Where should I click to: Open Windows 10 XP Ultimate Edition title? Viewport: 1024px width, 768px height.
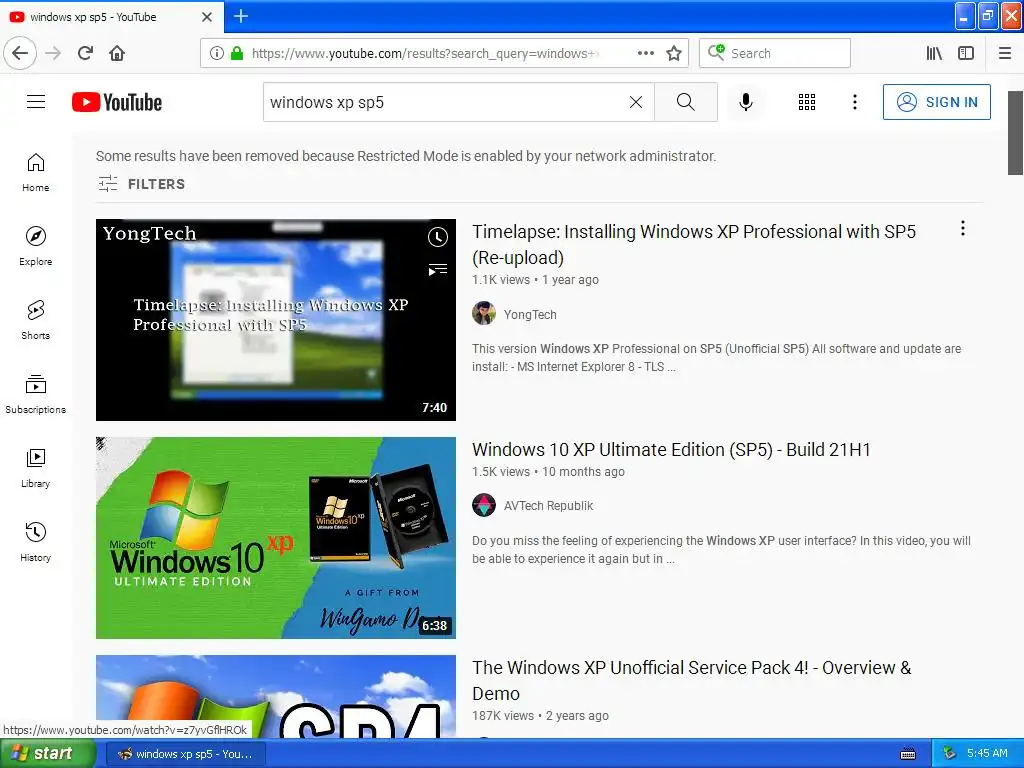pyautogui.click(x=671, y=449)
